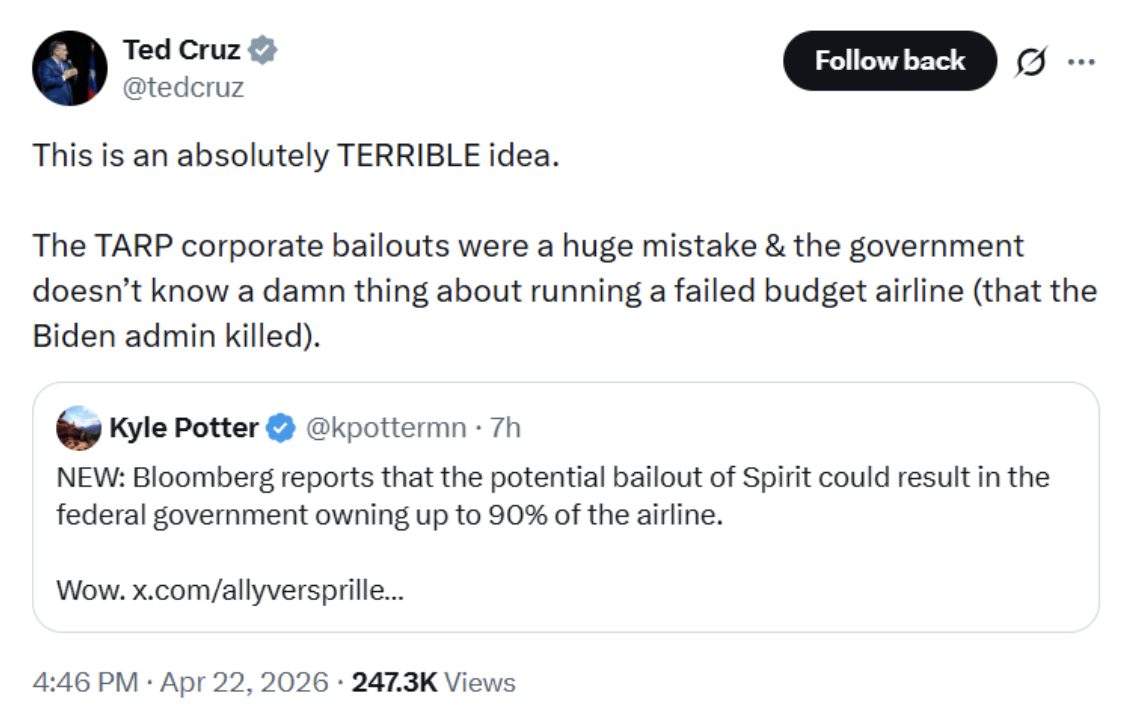The width and height of the screenshot is (1132, 706).
Task: Click the verified badge beside Ted Cruz
Action: pos(263,49)
